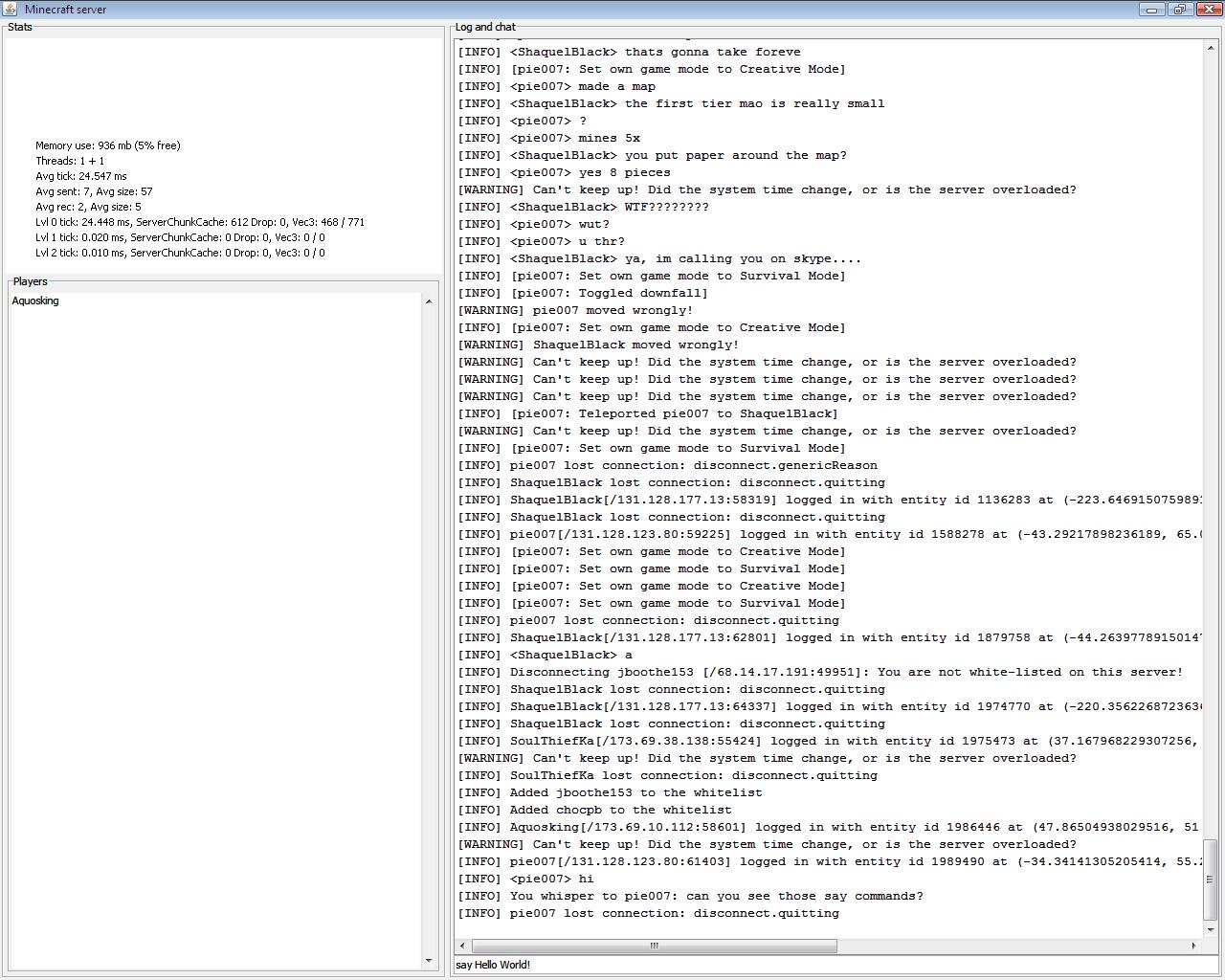Click the '<pie007> wut?' chat line
The height and width of the screenshot is (980, 1225).
point(534,224)
